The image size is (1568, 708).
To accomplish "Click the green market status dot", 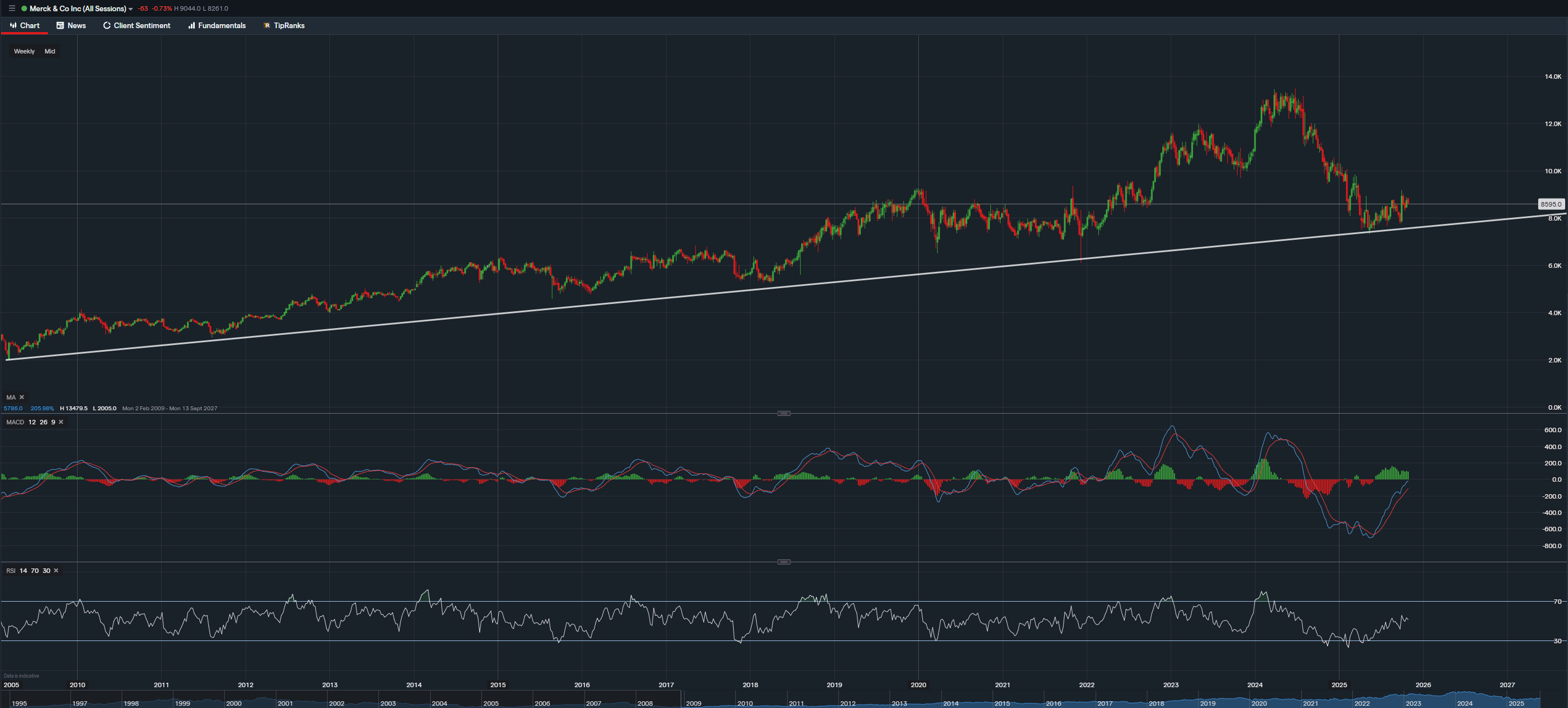I will coord(24,8).
